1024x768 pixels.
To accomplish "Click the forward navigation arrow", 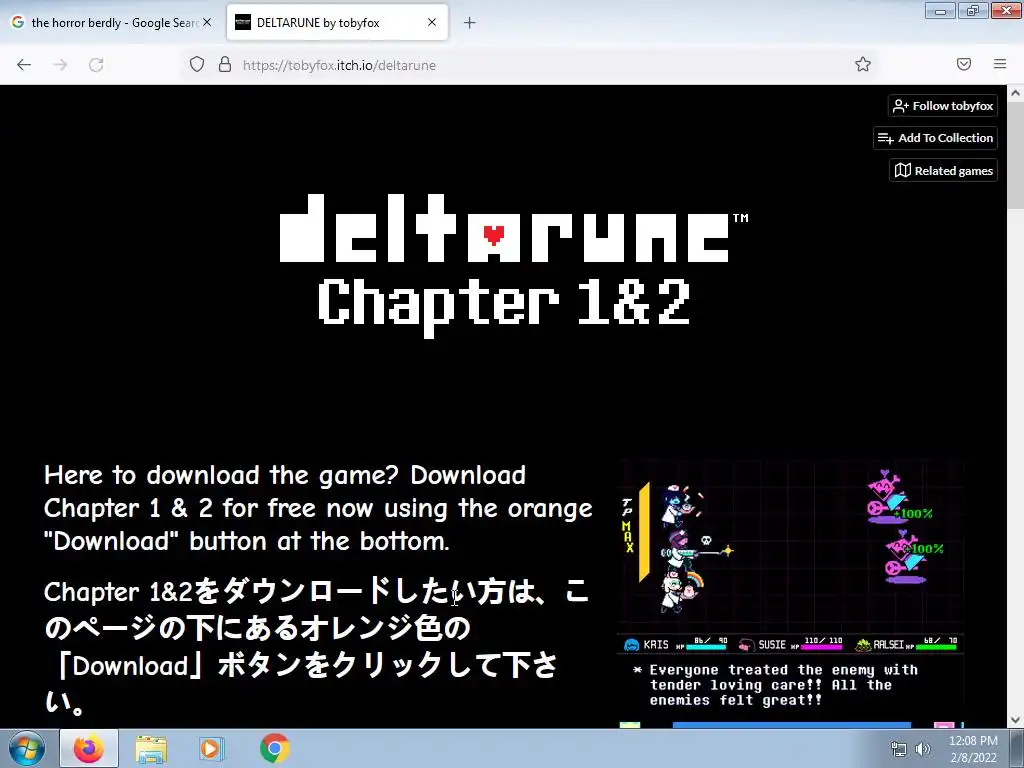I will click(60, 65).
